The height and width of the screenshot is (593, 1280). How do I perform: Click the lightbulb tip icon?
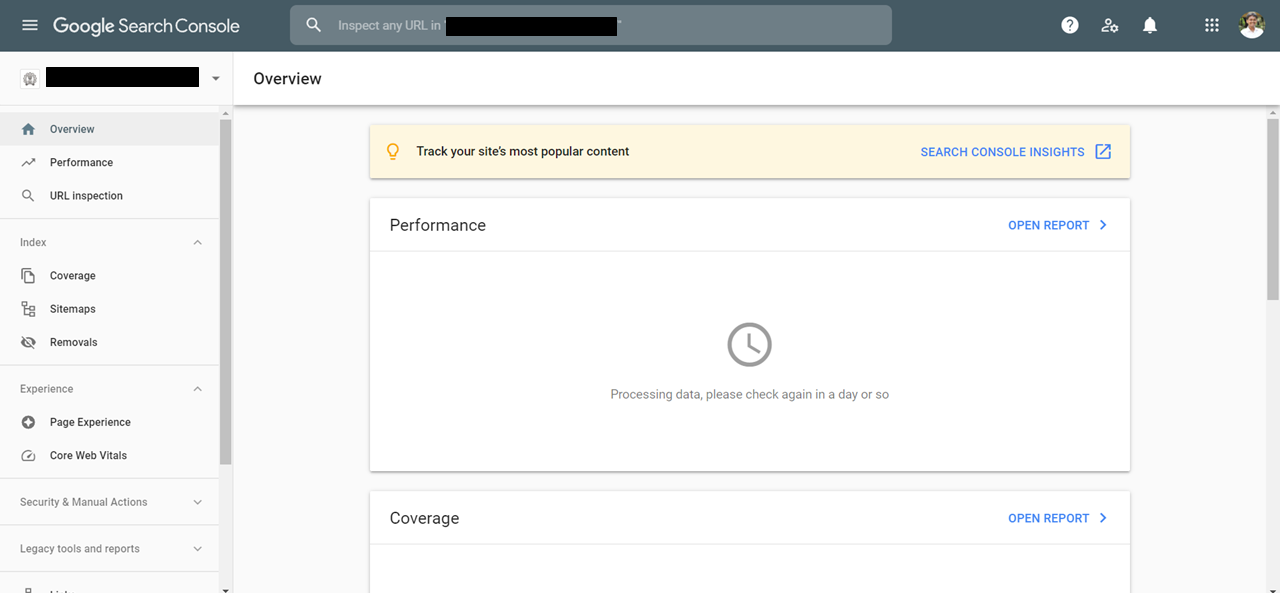(393, 152)
